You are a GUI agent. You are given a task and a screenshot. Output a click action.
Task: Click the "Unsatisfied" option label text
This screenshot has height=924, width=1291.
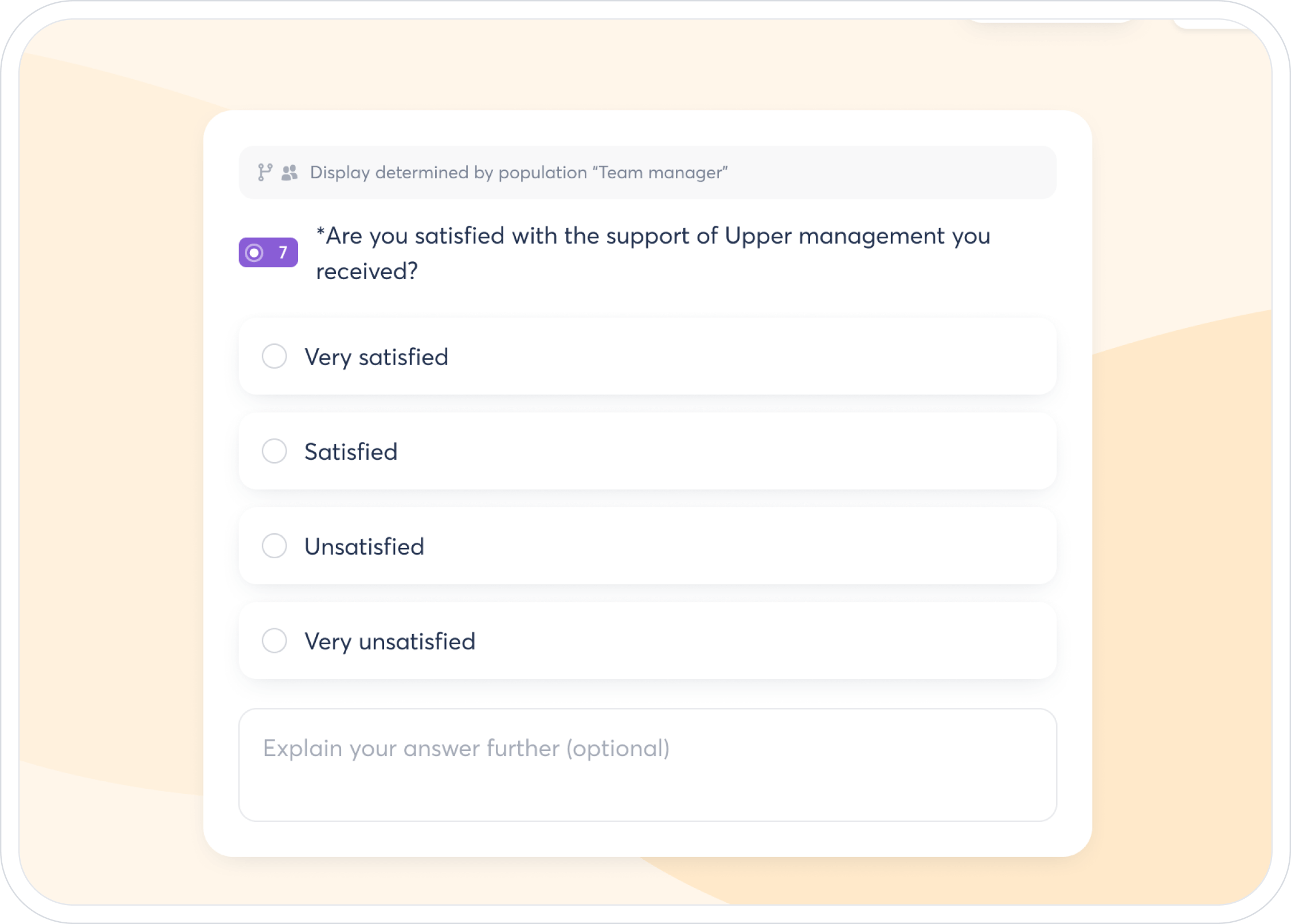364,547
